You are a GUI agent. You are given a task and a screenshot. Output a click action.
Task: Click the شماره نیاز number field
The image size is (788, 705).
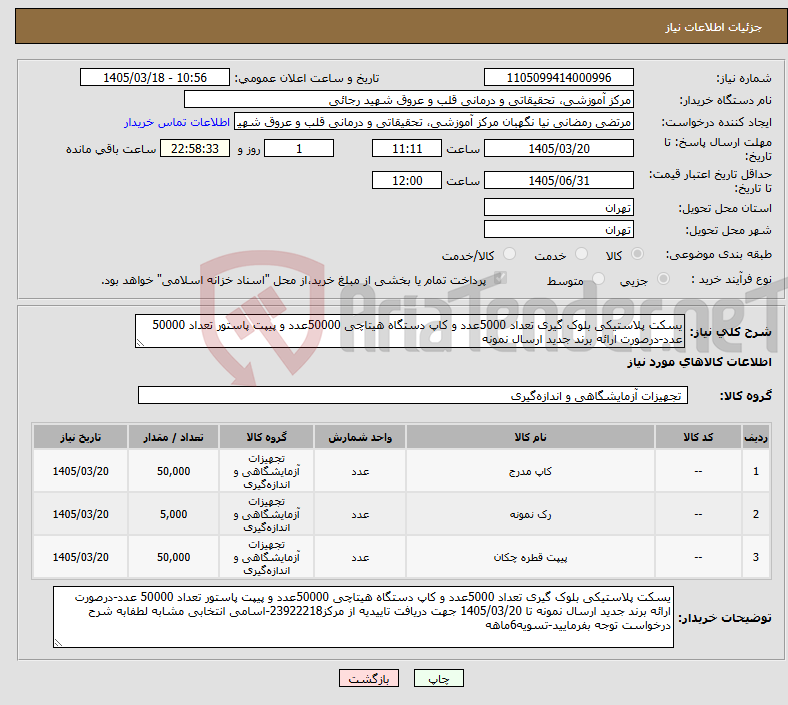558,77
